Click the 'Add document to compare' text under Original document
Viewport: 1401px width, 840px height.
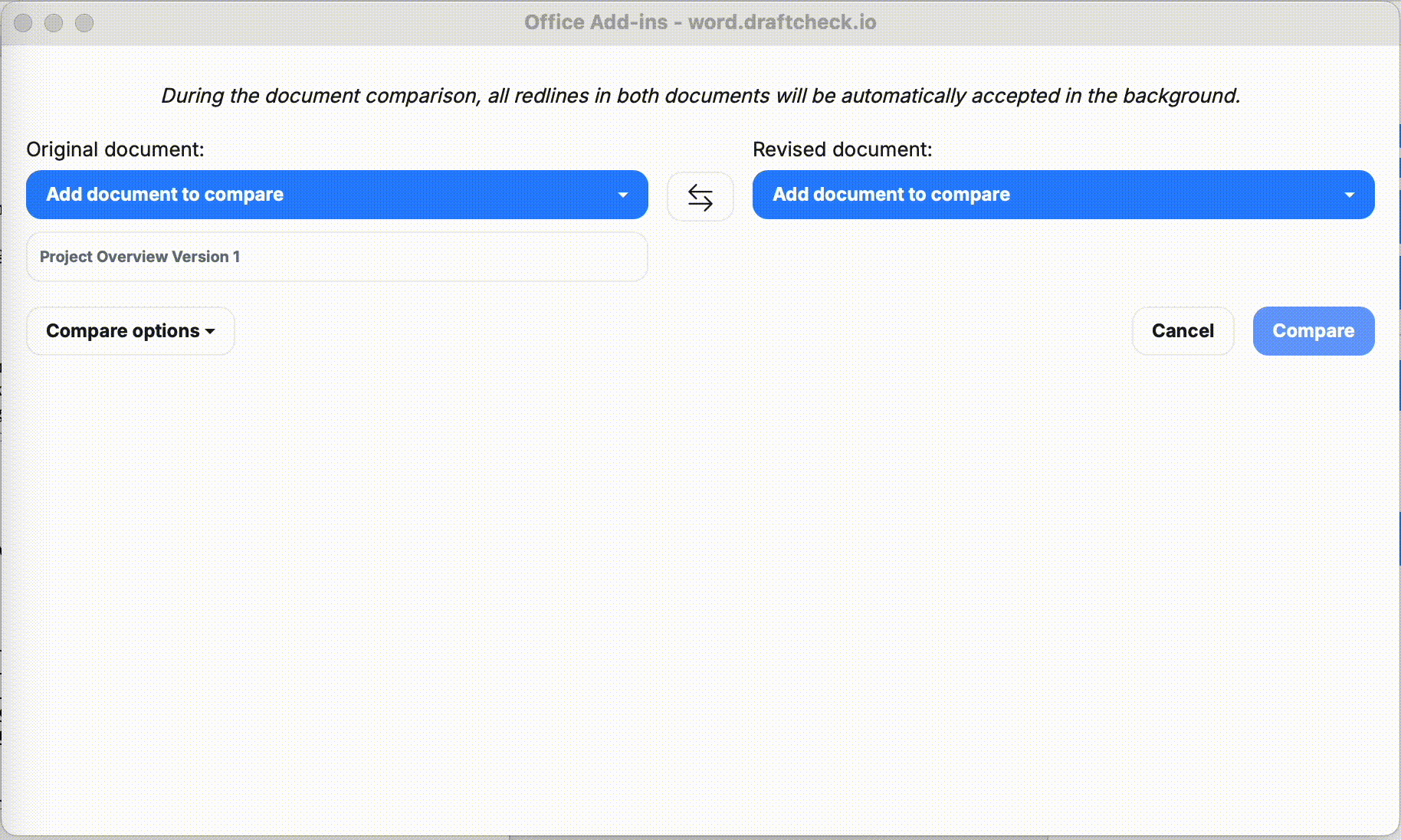point(165,195)
